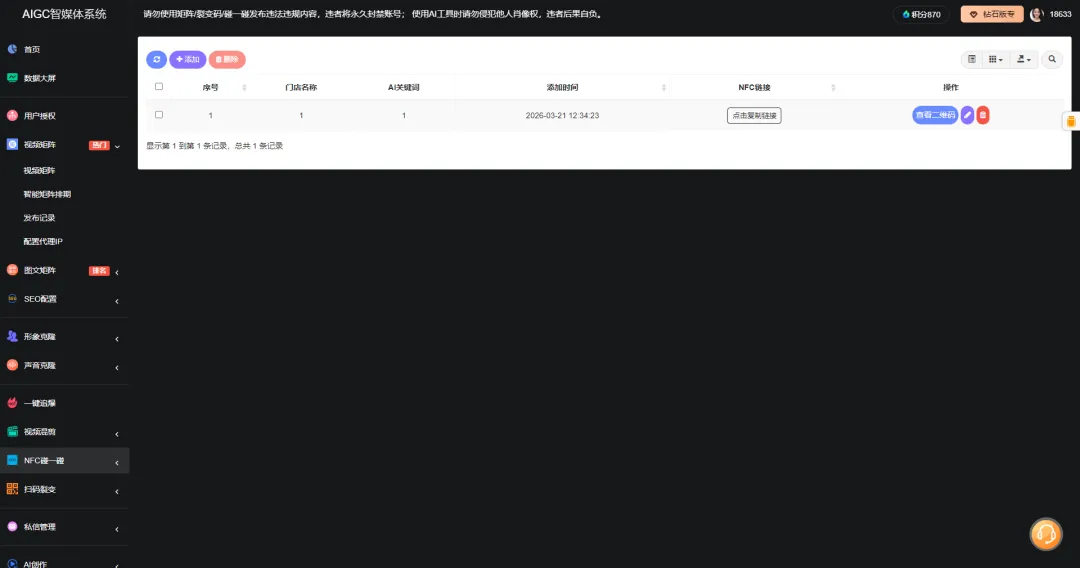Open the orange customer service headset icon
1080x568 pixels.
coord(1046,534)
